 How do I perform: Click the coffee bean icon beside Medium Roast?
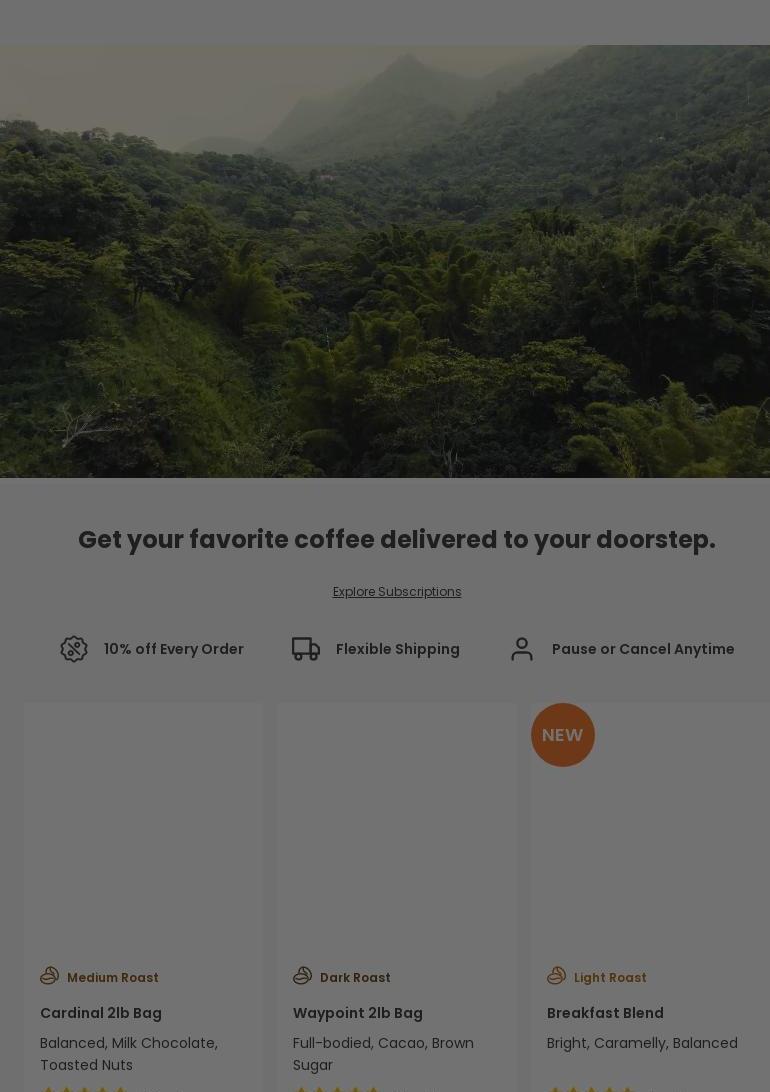(49, 976)
